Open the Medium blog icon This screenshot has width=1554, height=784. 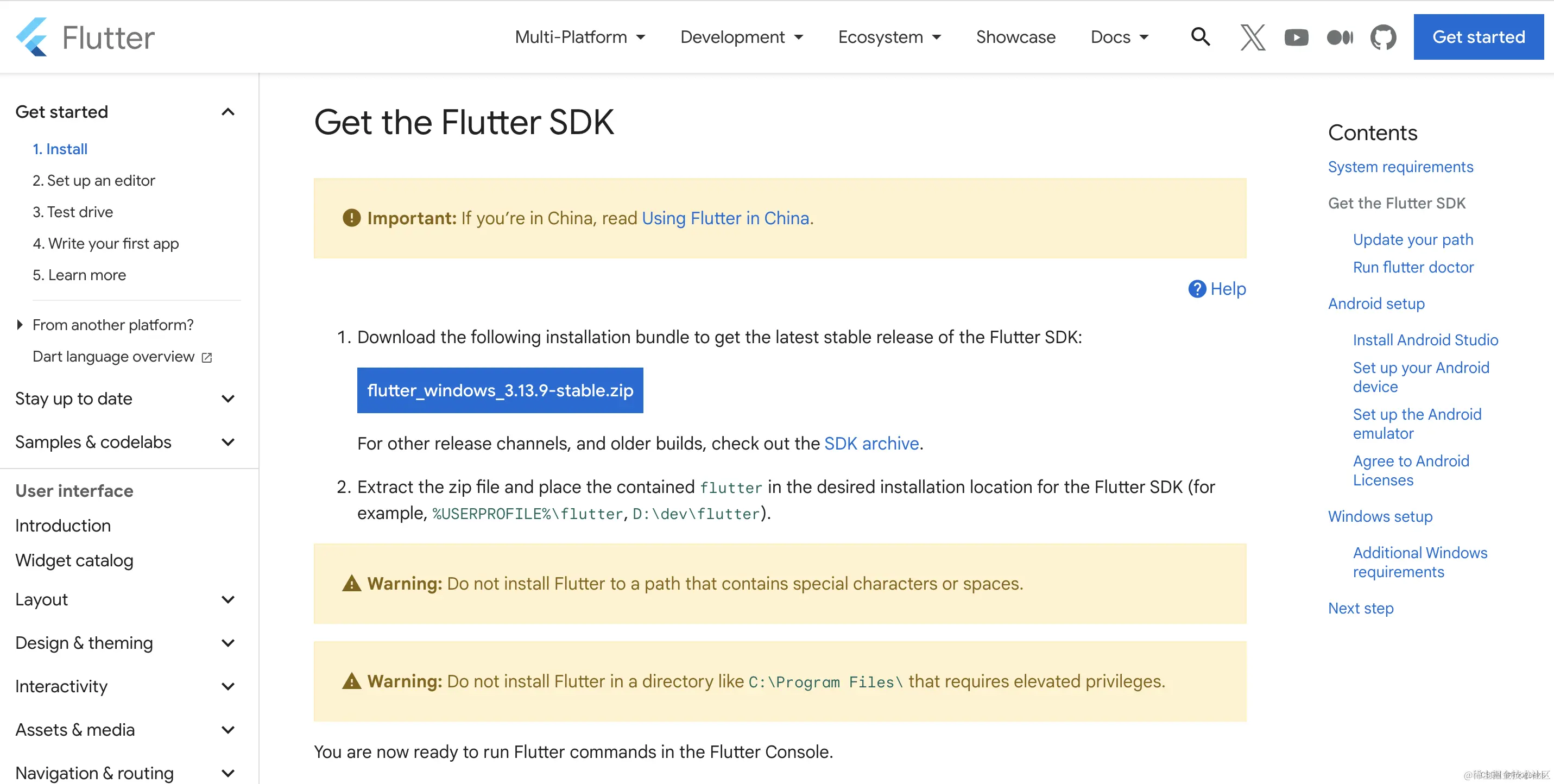tap(1340, 37)
